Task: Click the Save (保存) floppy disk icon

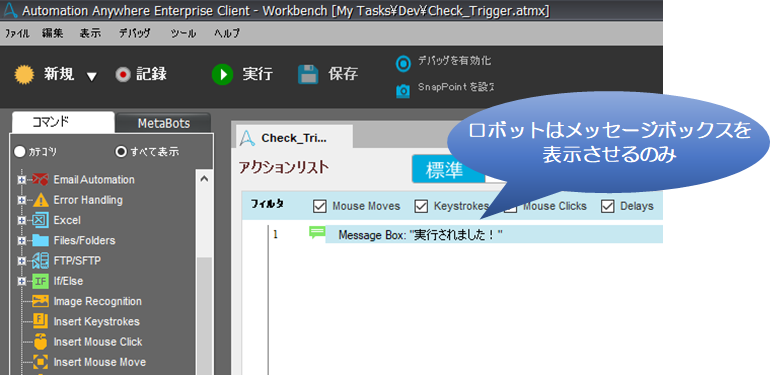Action: point(308,75)
